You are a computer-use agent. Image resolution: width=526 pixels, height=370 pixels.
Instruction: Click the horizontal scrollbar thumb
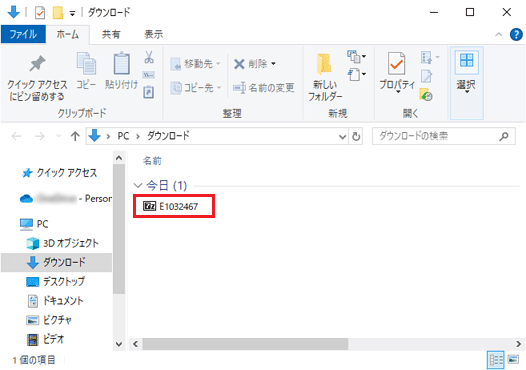coord(245,344)
